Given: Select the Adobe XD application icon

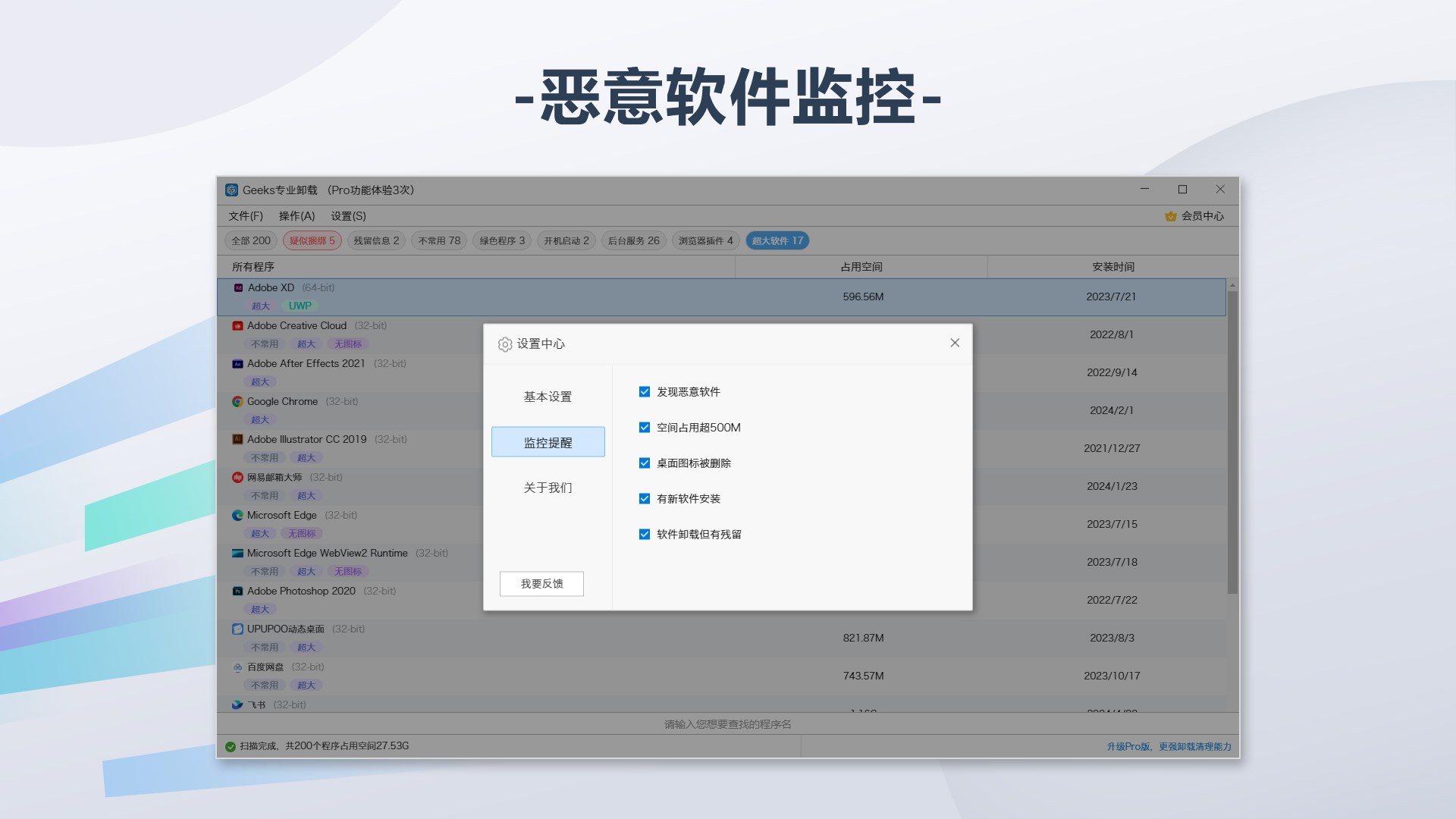Looking at the screenshot, I should coord(237,287).
